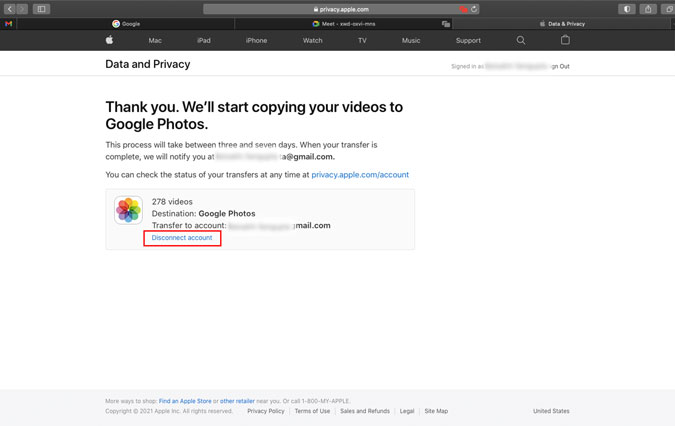The width and height of the screenshot is (675, 426).
Task: Click the 'Thank you' heading
Action: click(254, 115)
